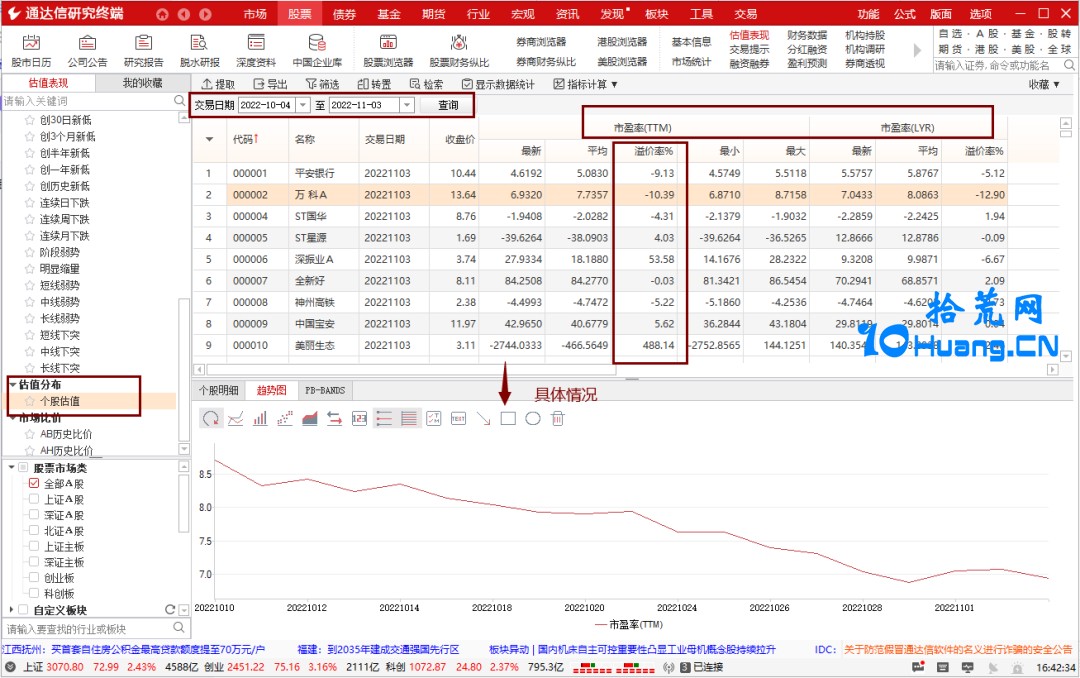
Task: Select the scatter plot tool
Action: (x=285, y=418)
